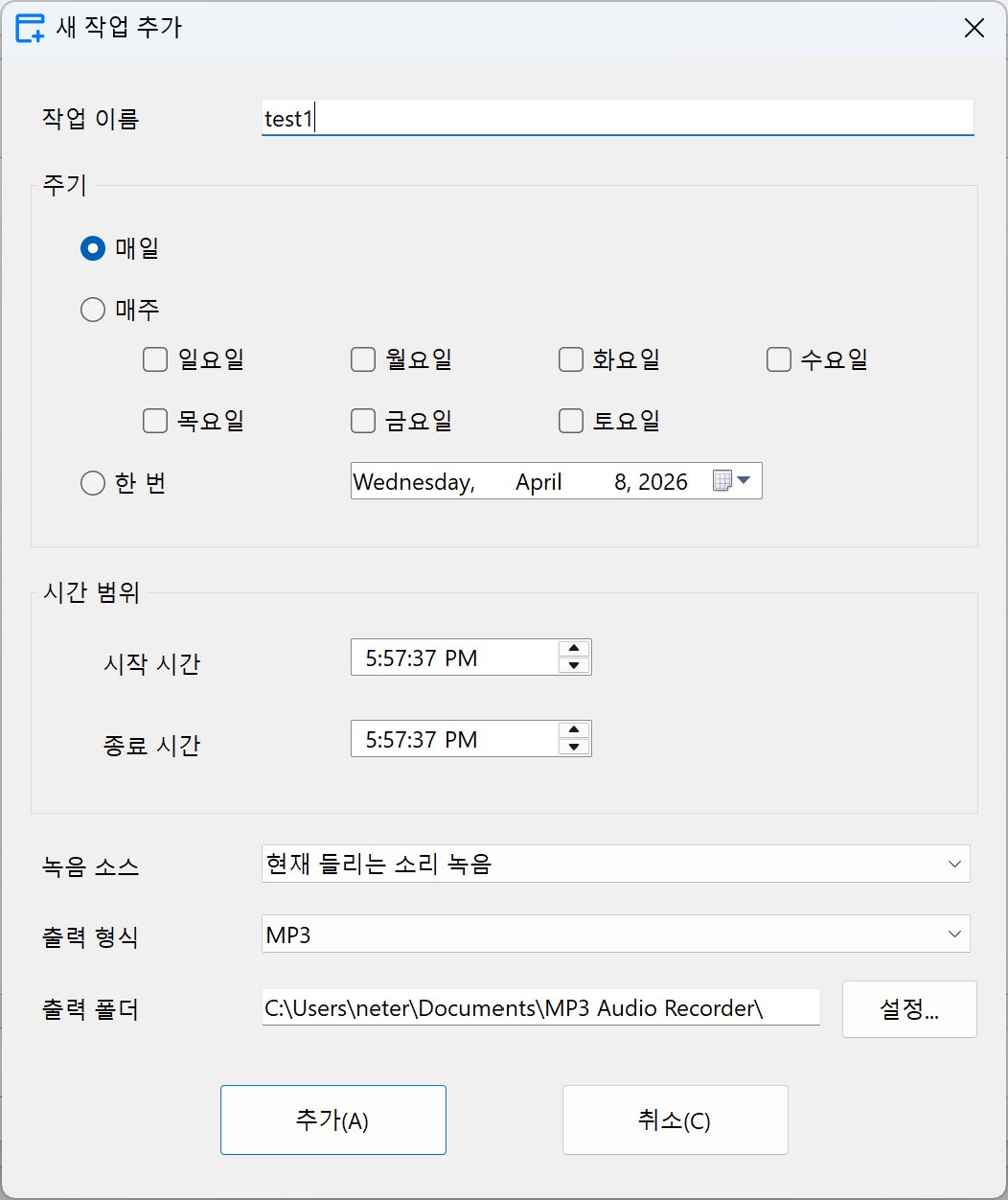Click the 추가(A) button
Image resolution: width=1008 pixels, height=1200 pixels.
coord(333,1120)
